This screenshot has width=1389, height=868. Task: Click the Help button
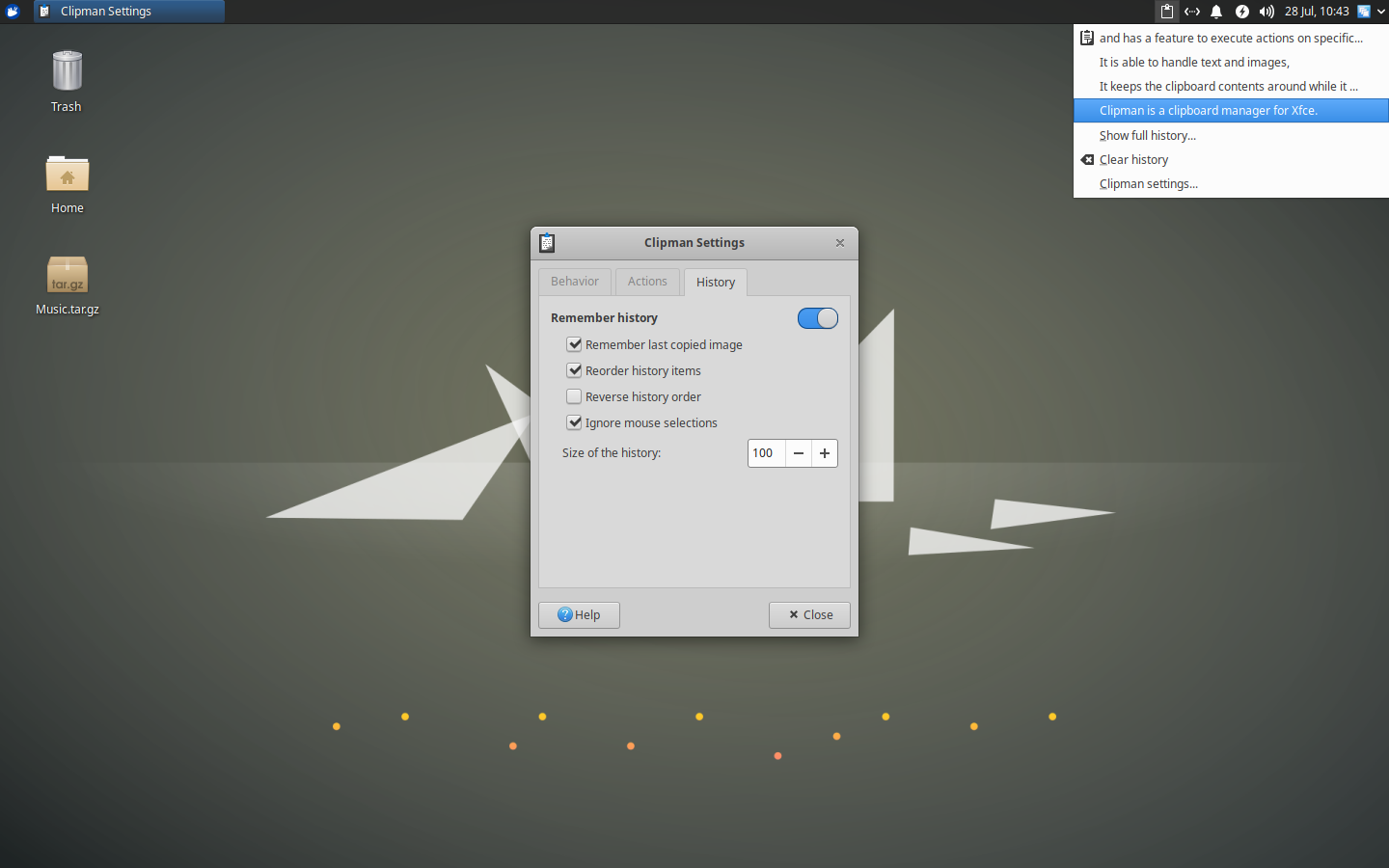579,614
